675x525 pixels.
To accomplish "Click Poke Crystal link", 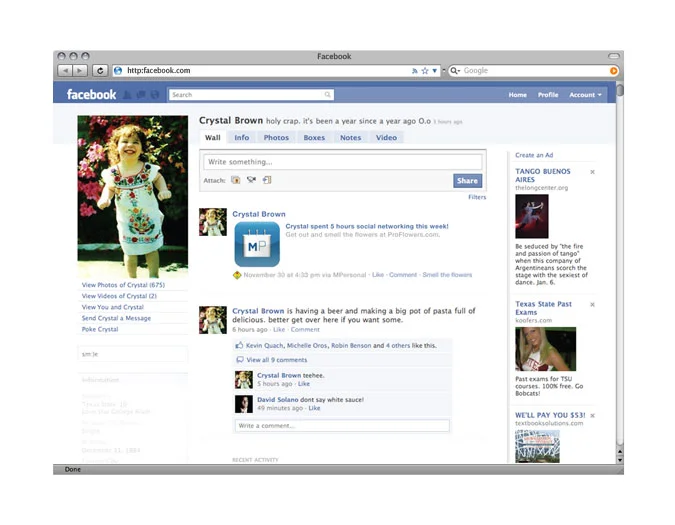I will [100, 329].
